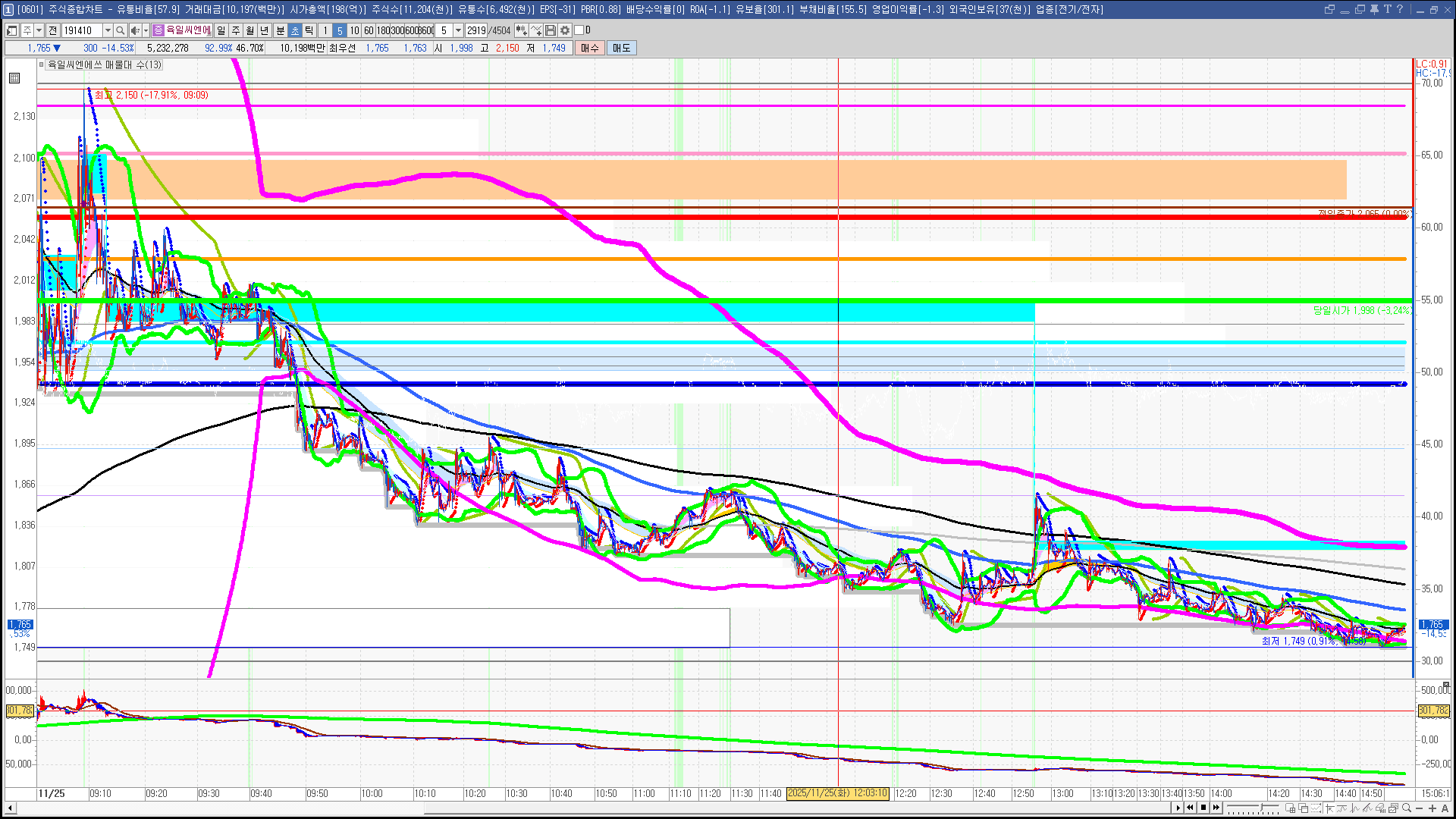Select the 일 (daily) chart tab
This screenshot has height=819, width=1456.
[x=221, y=30]
